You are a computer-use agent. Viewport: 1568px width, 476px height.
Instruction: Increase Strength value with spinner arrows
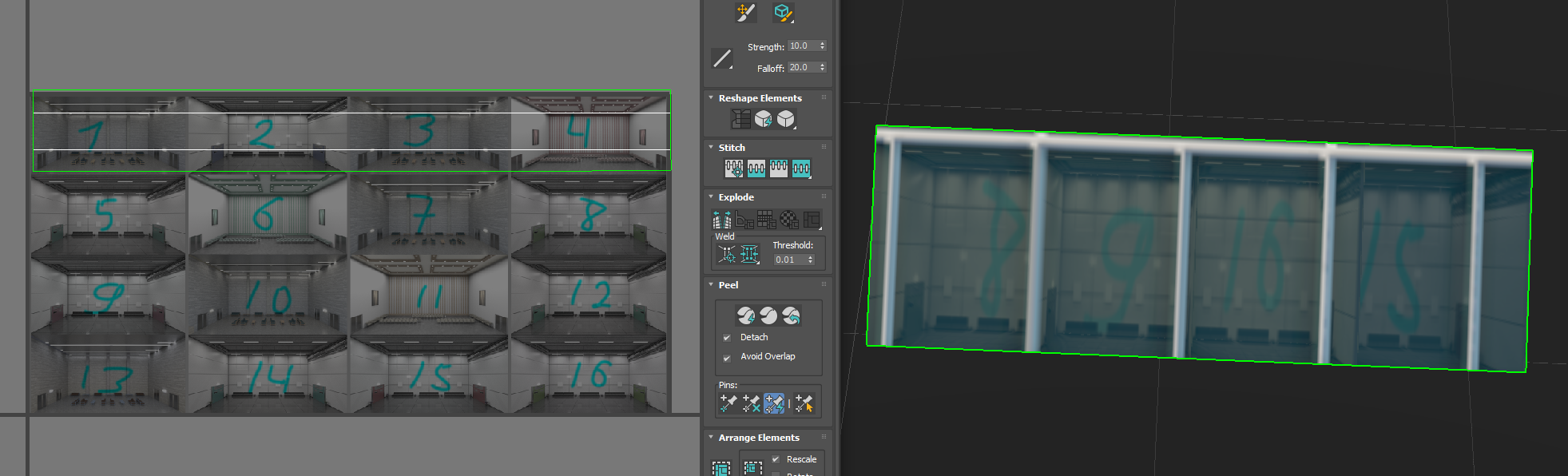(x=822, y=44)
